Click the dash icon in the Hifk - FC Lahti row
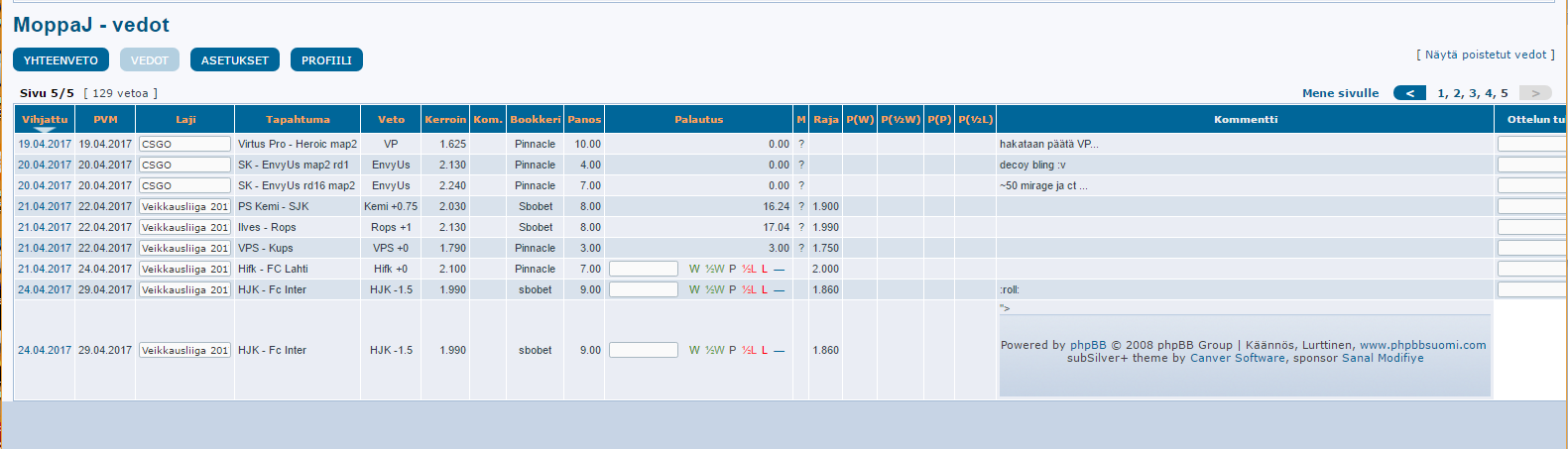This screenshot has height=449, width=1568. [x=779, y=269]
